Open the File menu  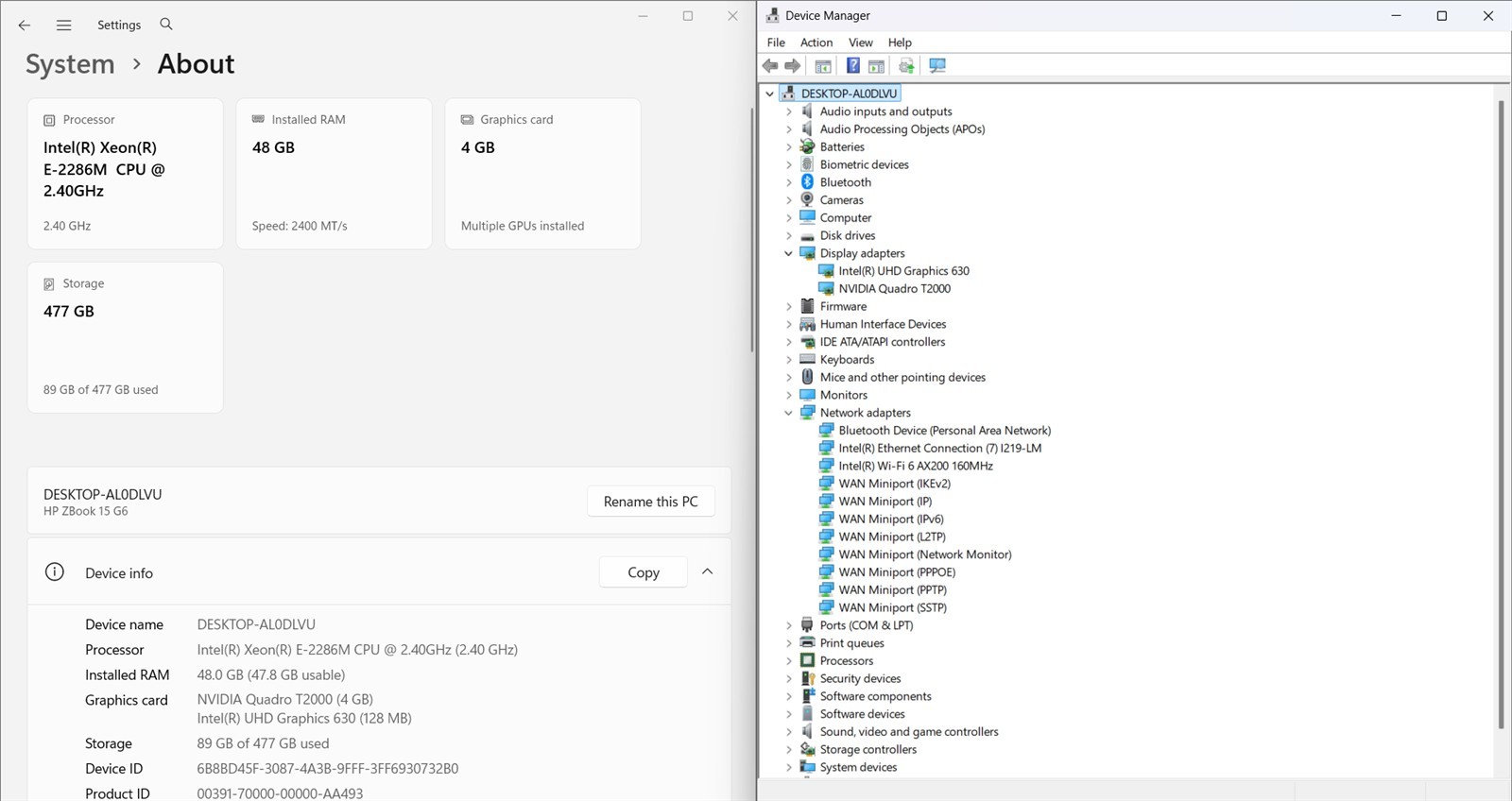[x=776, y=43]
